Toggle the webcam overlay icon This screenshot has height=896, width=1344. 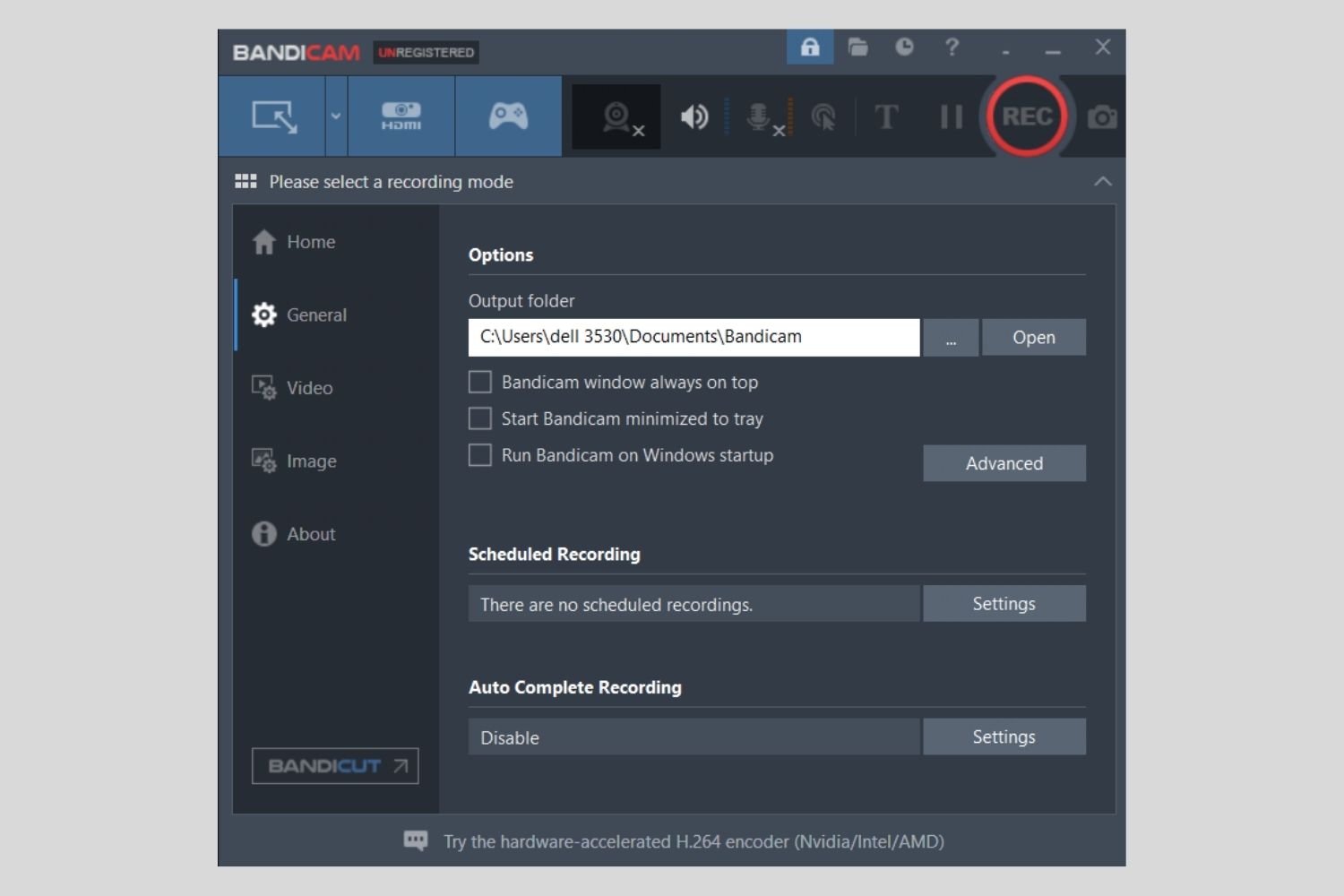(x=616, y=117)
